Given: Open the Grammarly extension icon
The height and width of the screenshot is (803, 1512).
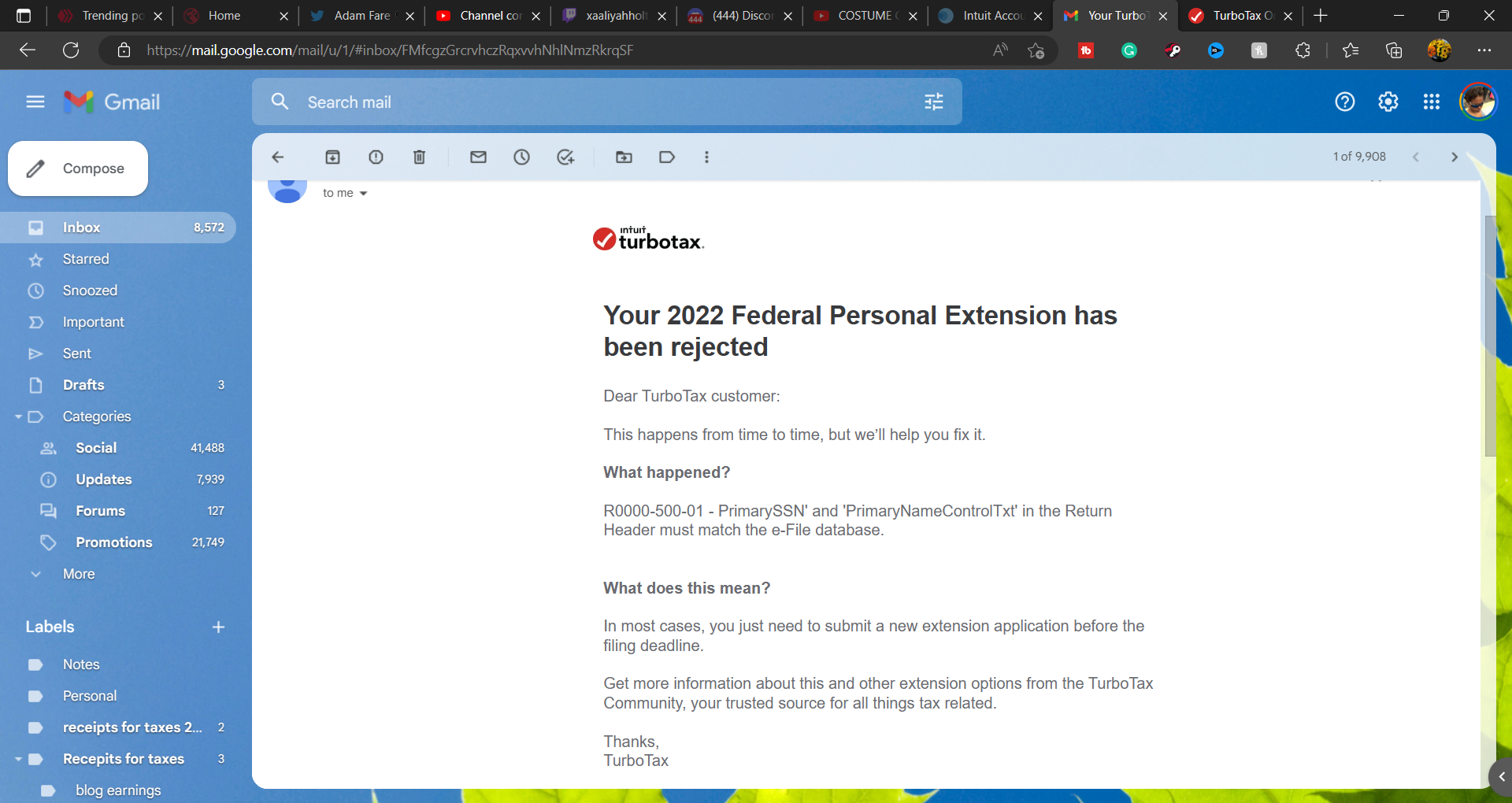Looking at the screenshot, I should [x=1129, y=50].
